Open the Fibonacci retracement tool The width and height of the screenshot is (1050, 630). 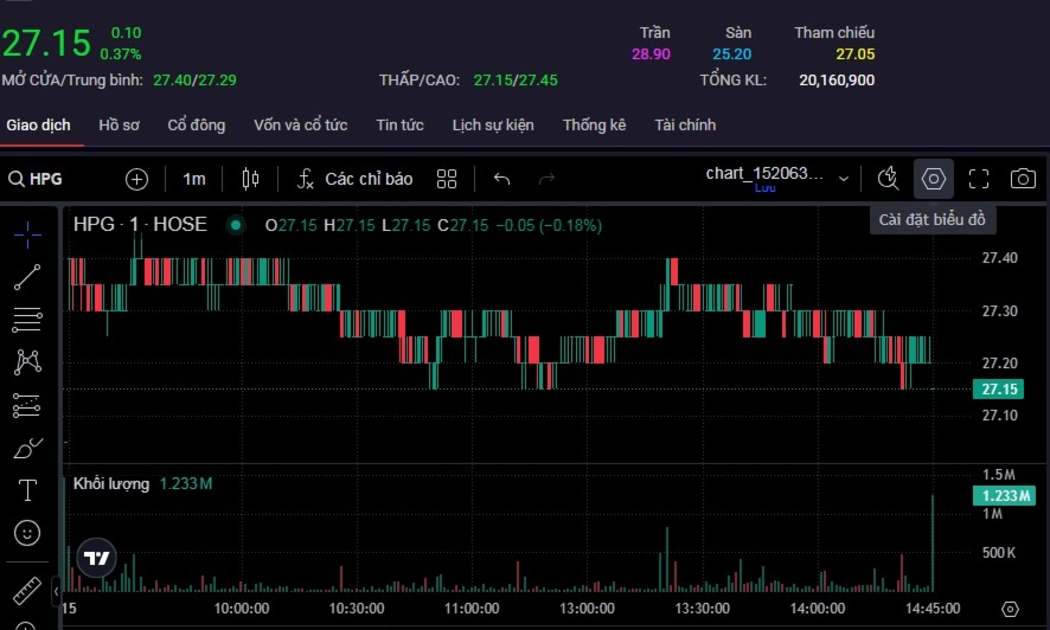pyautogui.click(x=27, y=320)
